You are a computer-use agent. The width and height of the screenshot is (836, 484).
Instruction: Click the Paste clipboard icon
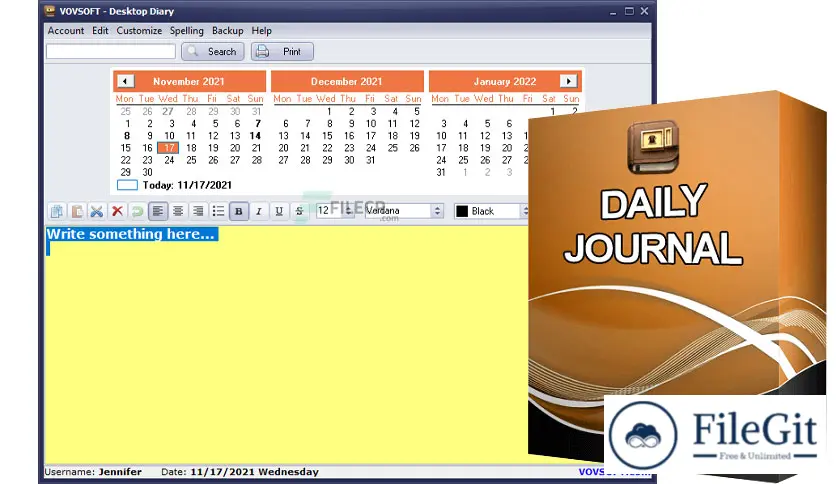coord(77,211)
